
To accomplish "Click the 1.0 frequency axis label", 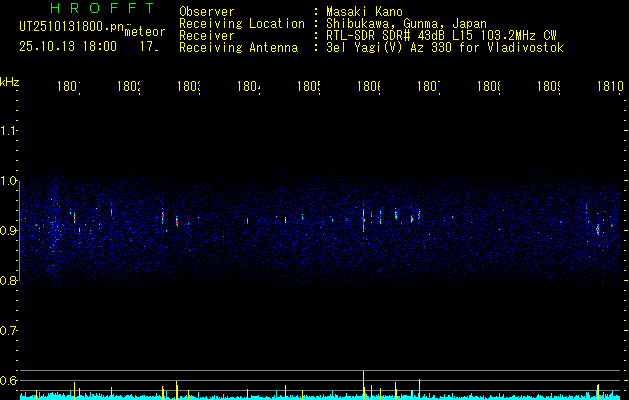I will (8, 181).
